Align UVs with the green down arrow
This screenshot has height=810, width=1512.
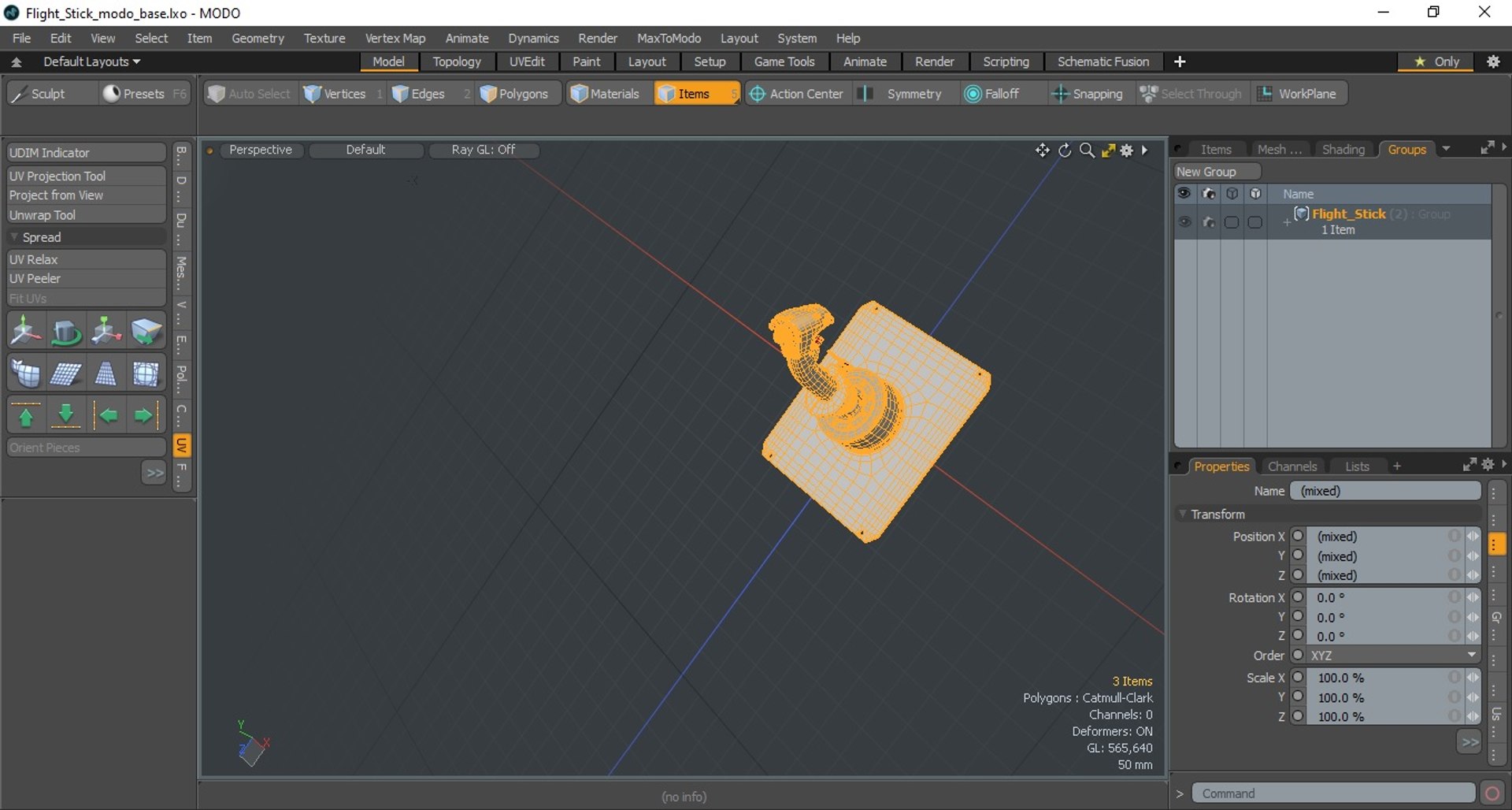[x=66, y=415]
